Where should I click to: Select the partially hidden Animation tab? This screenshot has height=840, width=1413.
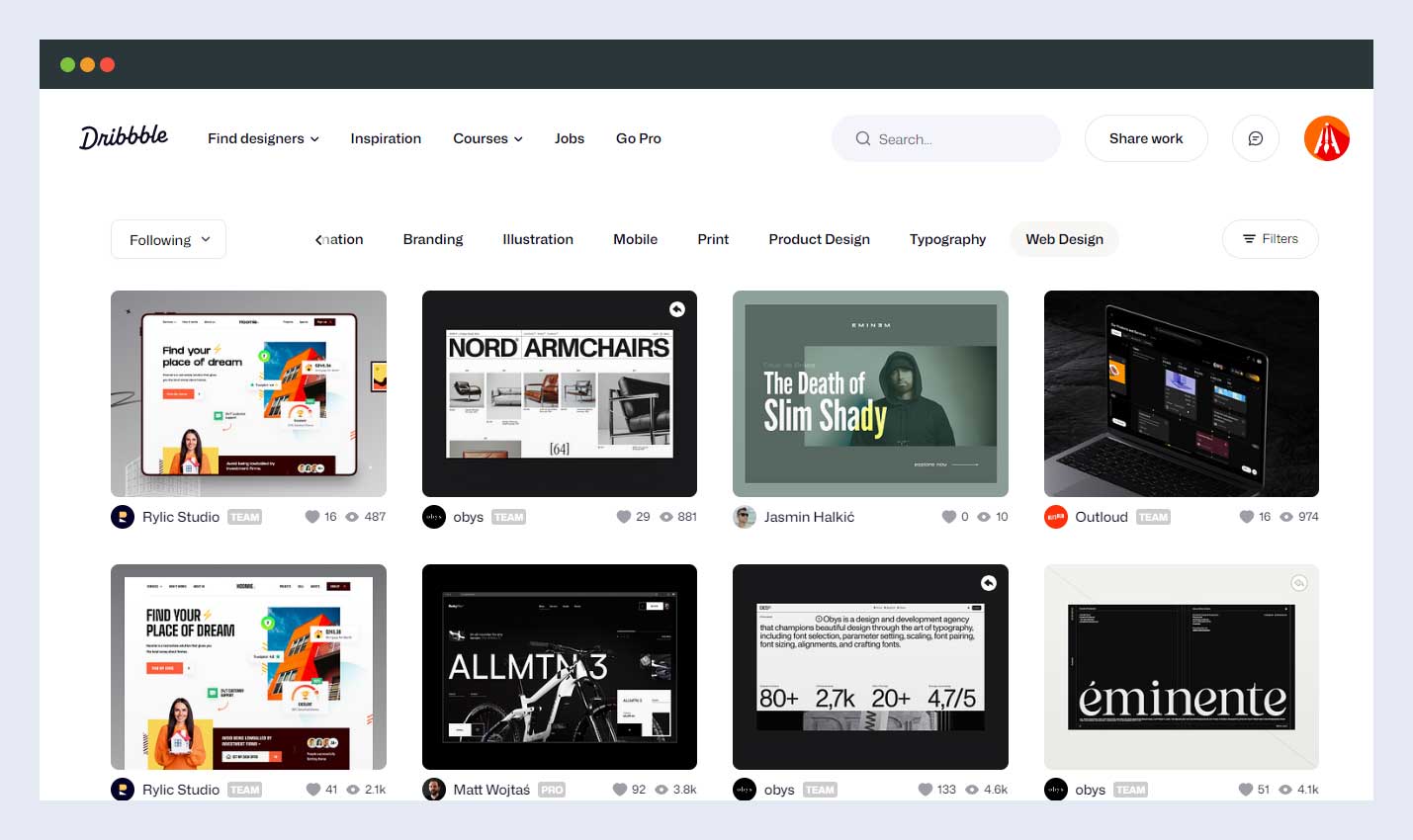coord(344,239)
